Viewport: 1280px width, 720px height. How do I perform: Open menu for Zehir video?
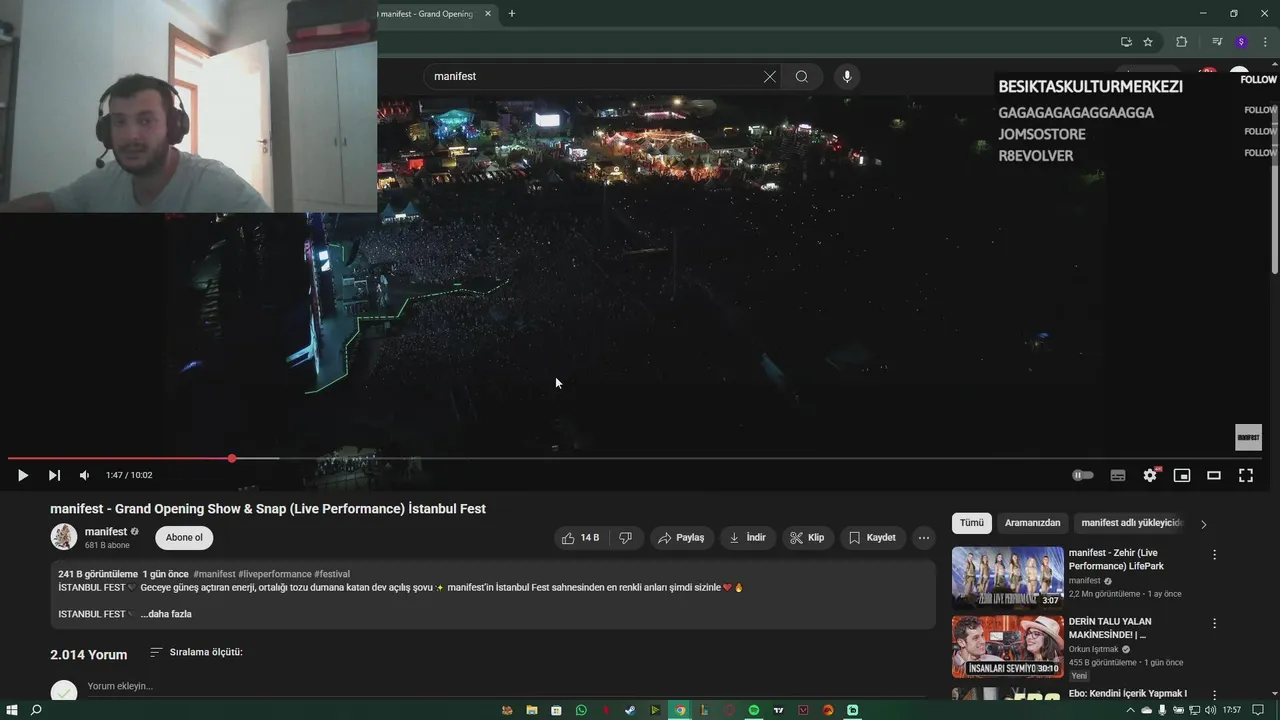click(x=1215, y=554)
